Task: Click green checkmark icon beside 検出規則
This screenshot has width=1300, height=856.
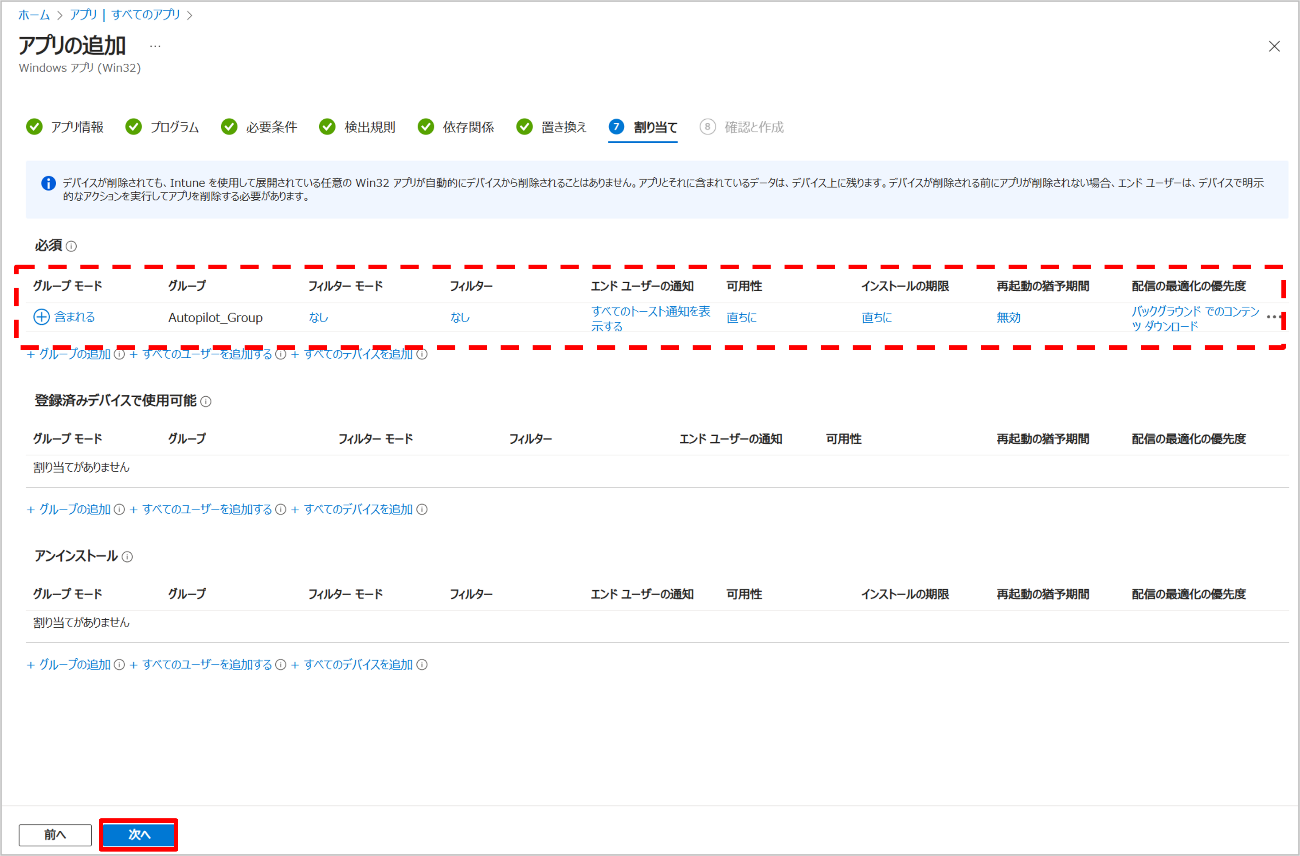Action: (327, 127)
